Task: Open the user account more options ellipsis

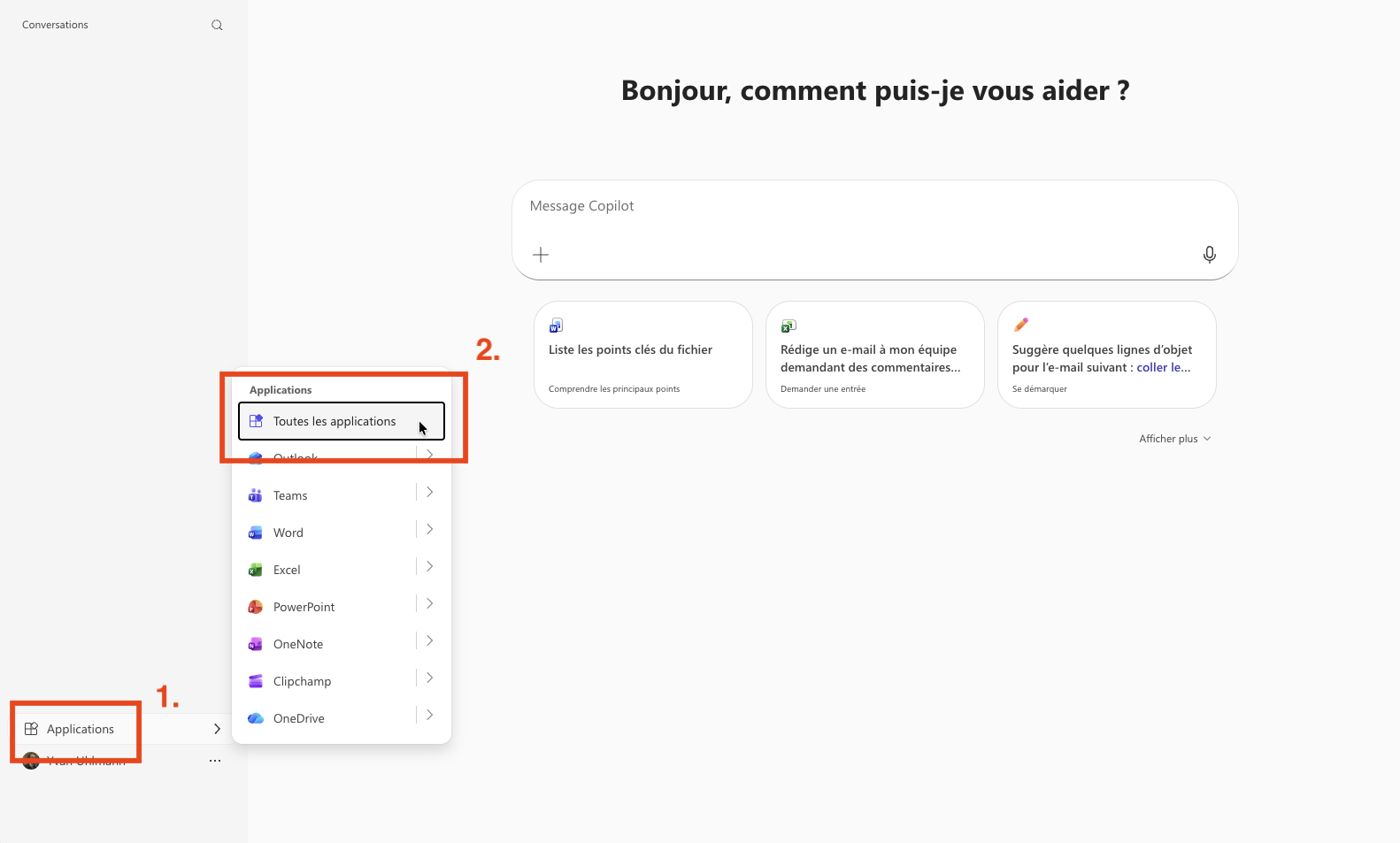Action: (x=215, y=761)
